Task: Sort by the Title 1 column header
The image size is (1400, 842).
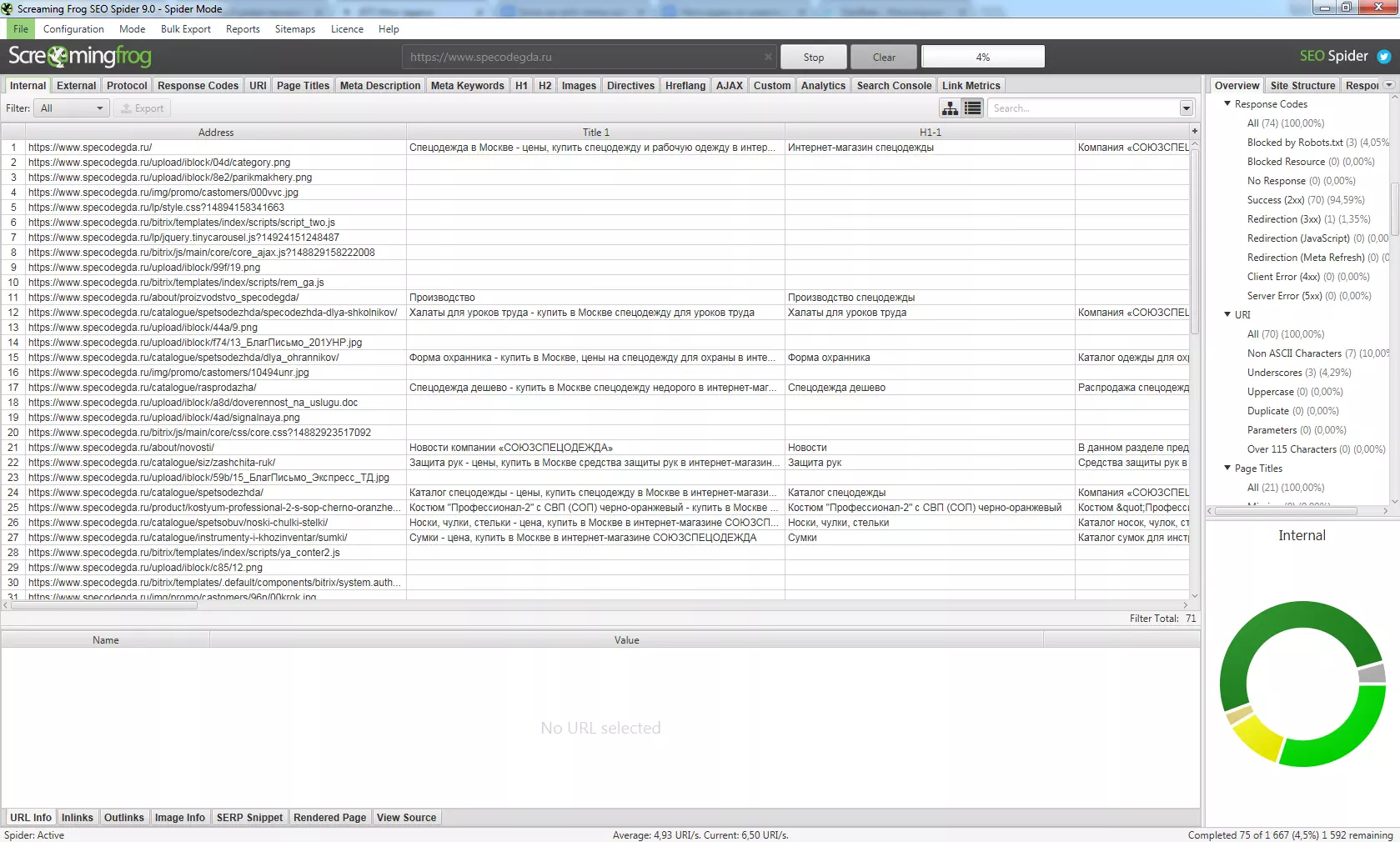Action: (x=595, y=133)
